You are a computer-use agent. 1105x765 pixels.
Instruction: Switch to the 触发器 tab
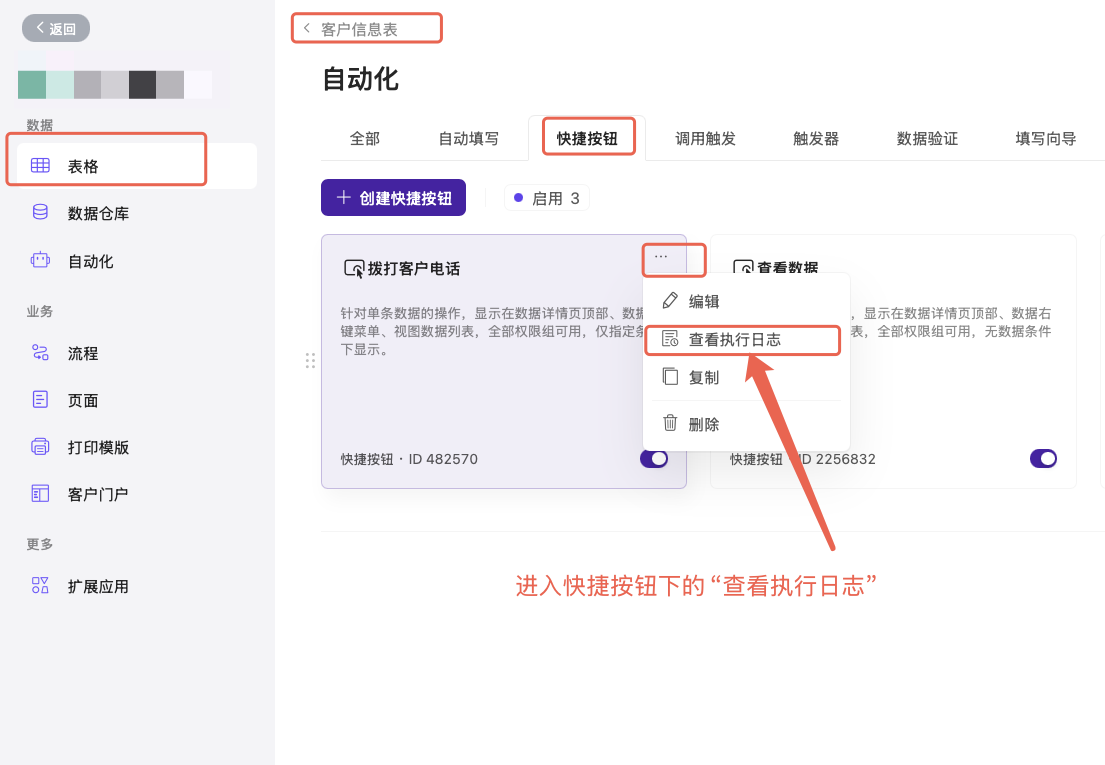coord(816,139)
